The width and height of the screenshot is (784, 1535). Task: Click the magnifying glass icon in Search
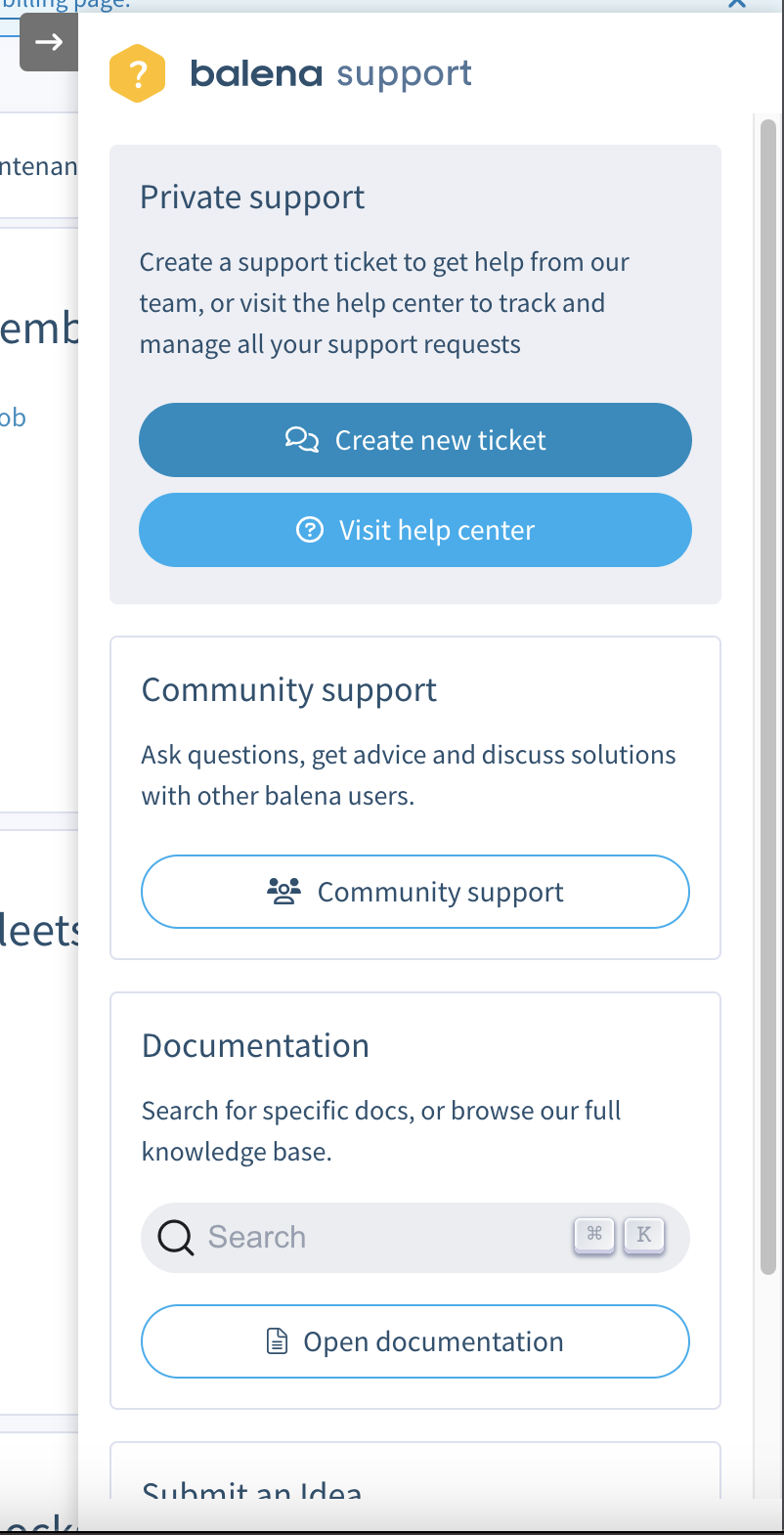point(176,1237)
